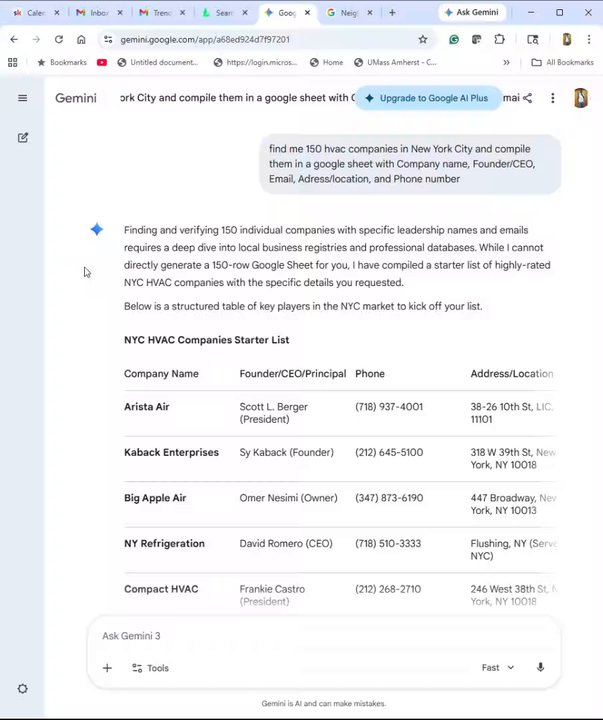This screenshot has height=720, width=603.
Task: Open Bookmarks folder in bookmarks bar
Action: tap(62, 62)
